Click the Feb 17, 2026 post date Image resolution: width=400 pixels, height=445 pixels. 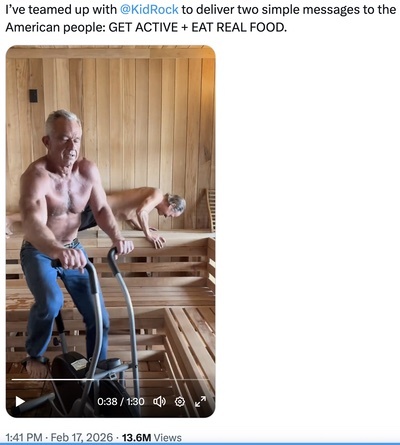(82, 437)
